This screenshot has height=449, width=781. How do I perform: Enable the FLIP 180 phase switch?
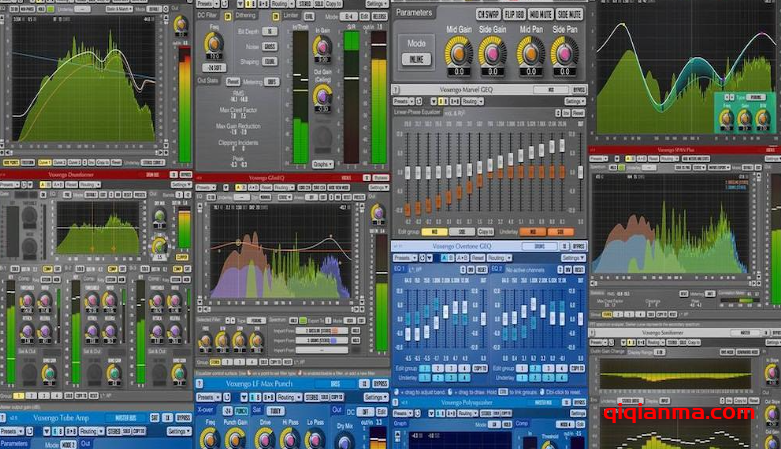514,14
